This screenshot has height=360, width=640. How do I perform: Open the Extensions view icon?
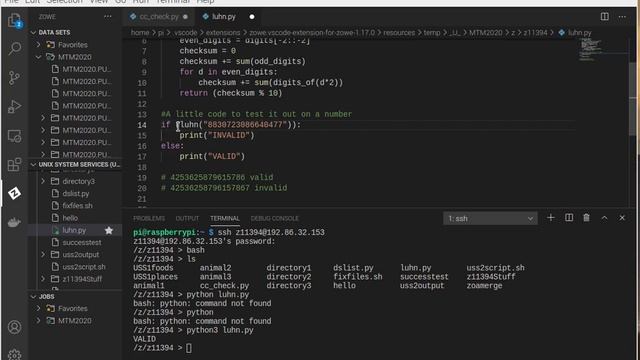15,165
